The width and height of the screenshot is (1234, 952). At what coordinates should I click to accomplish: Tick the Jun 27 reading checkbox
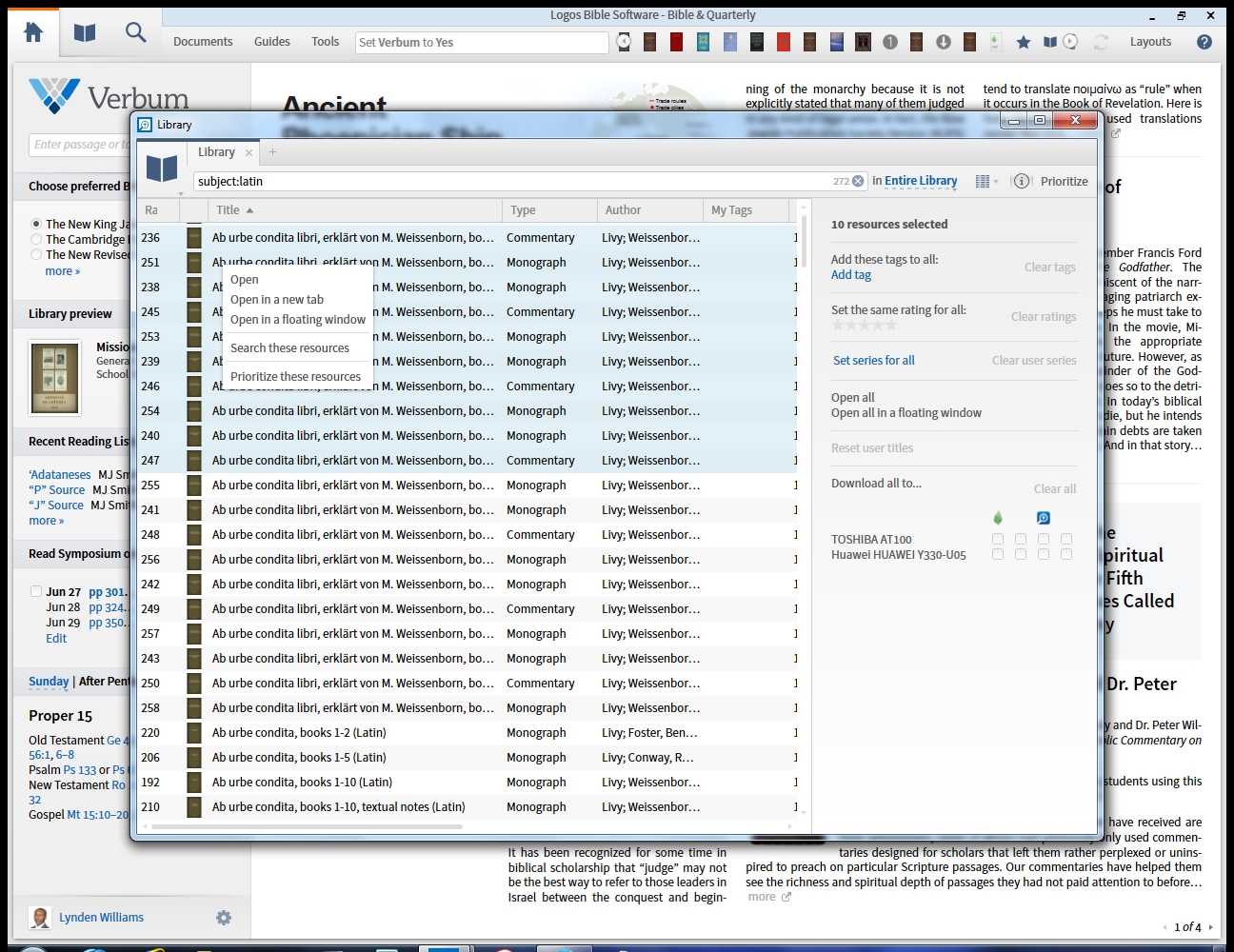coord(36,591)
